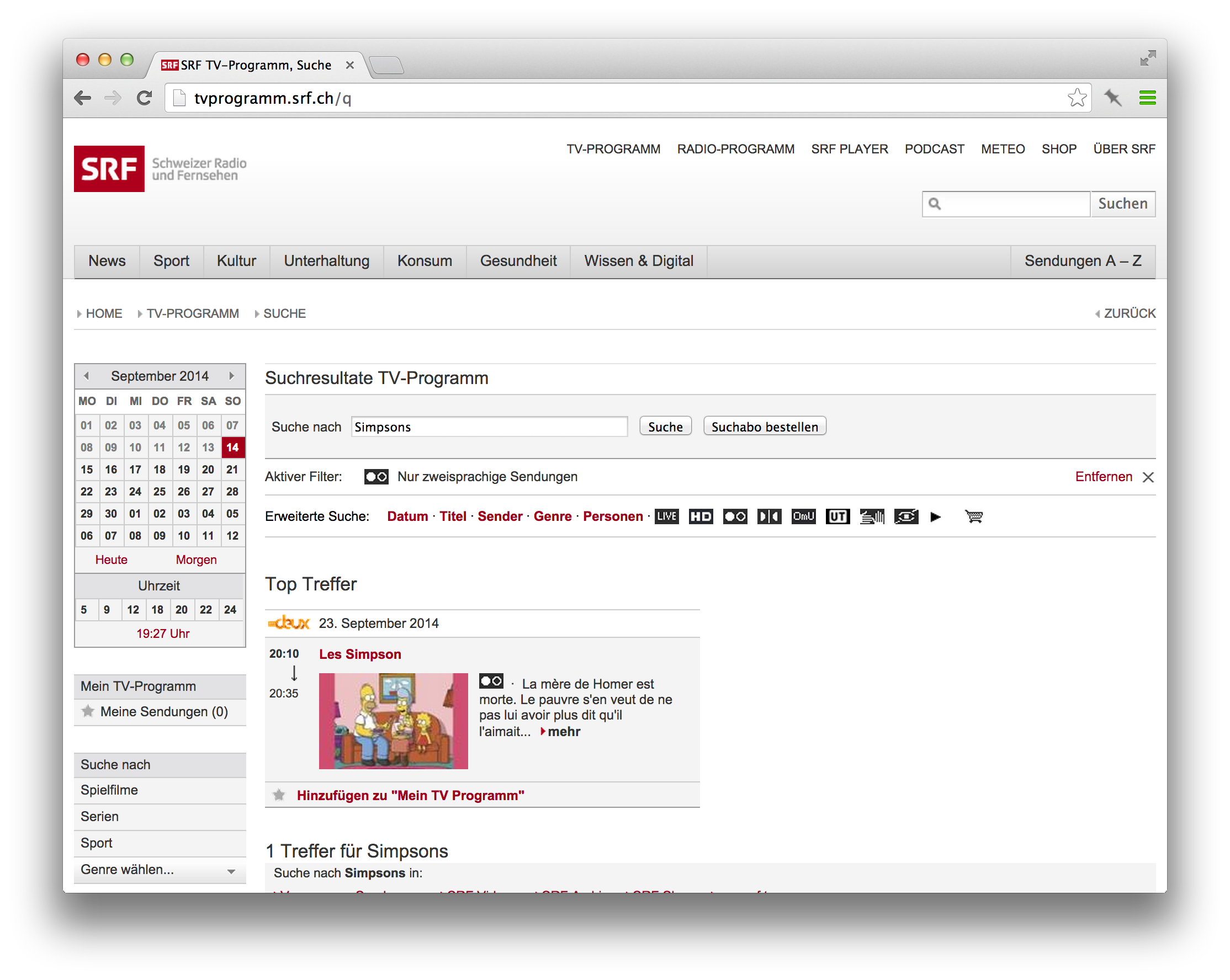Select the UT teletext filter icon
This screenshot has width=1230, height=980.
837,516
